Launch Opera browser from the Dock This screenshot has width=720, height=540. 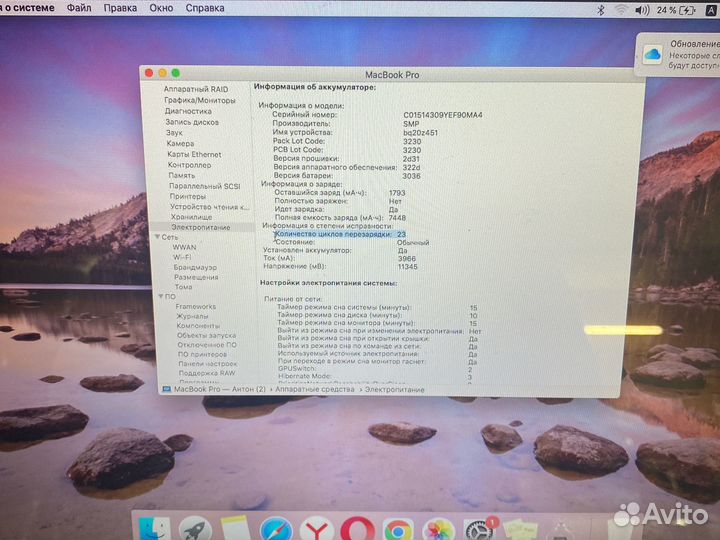pyautogui.click(x=357, y=529)
